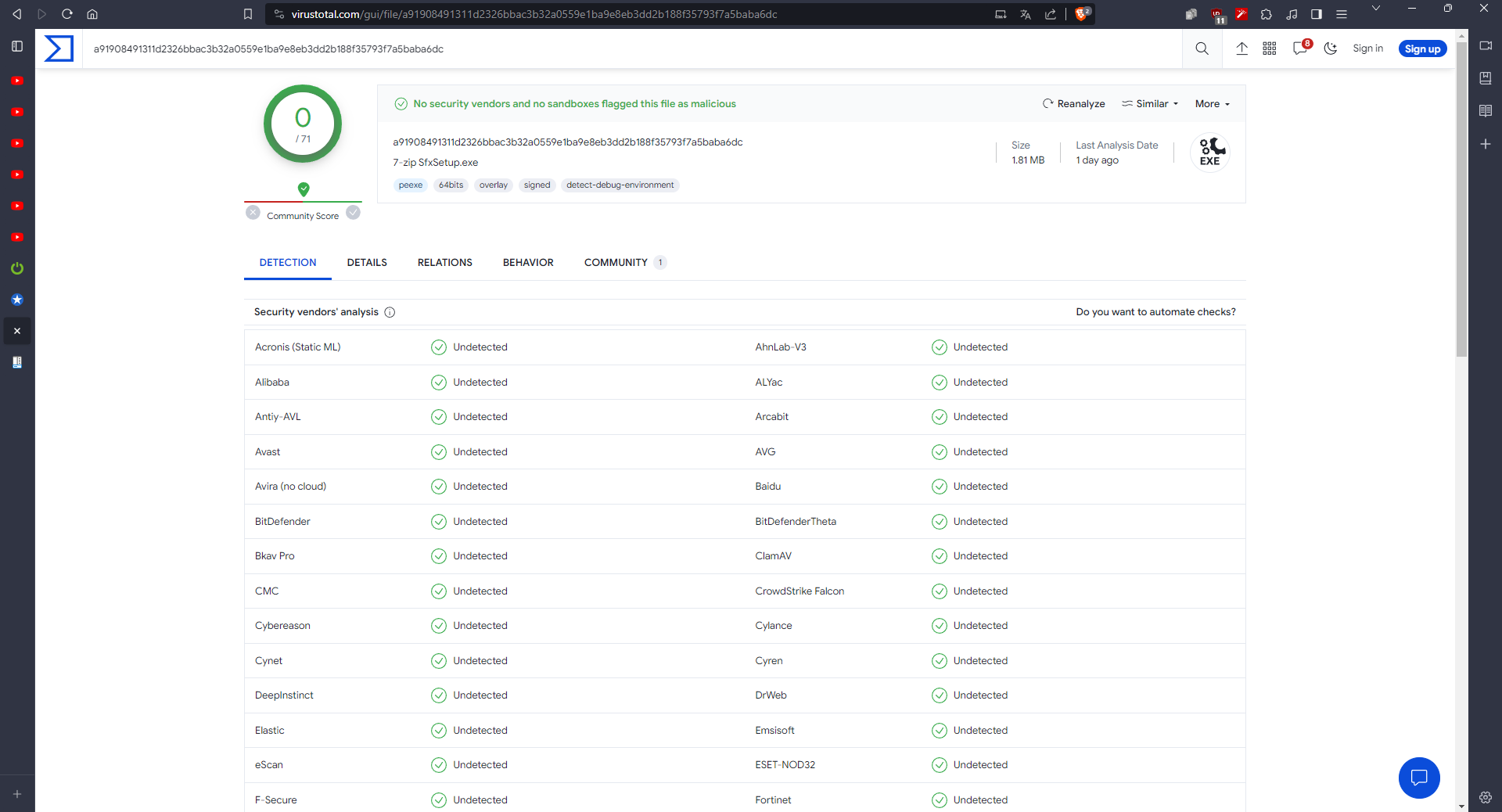View the COMMUNITY tab
This screenshot has width=1502, height=812.
tap(625, 263)
